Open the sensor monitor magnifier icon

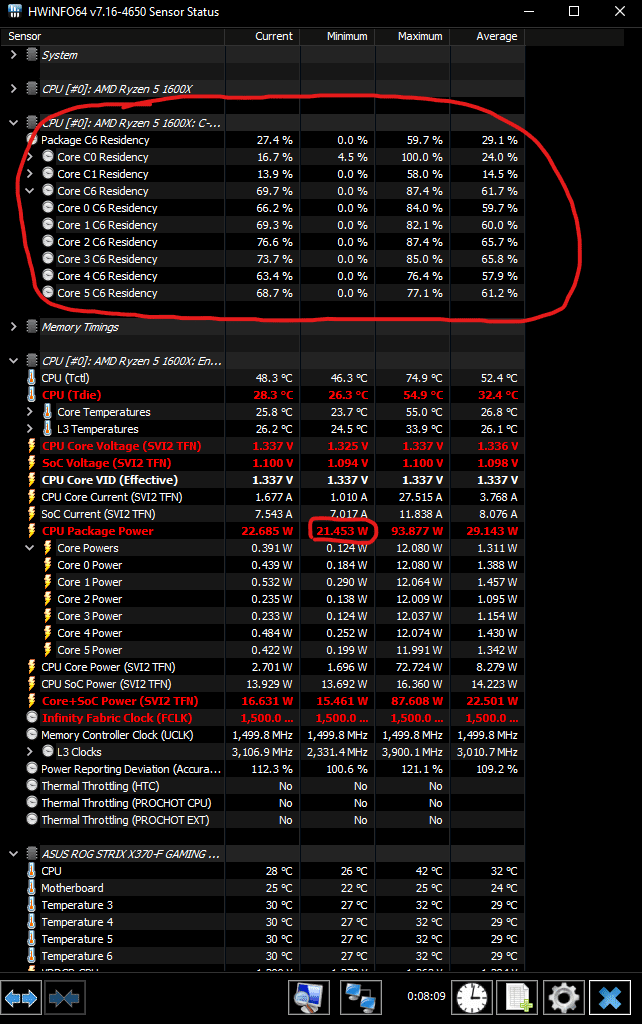(308, 998)
